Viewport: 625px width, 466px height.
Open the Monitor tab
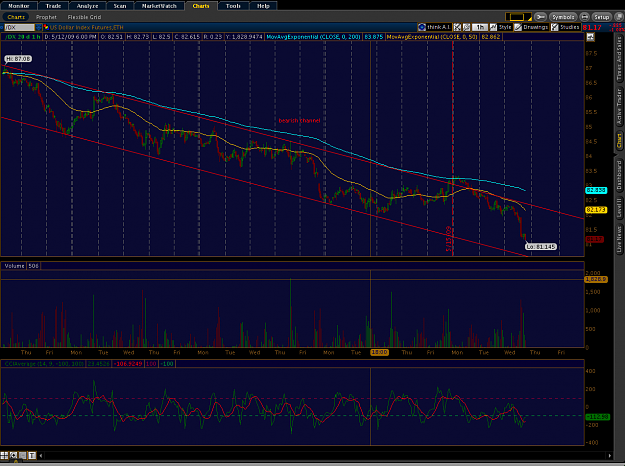pyautogui.click(x=19, y=6)
